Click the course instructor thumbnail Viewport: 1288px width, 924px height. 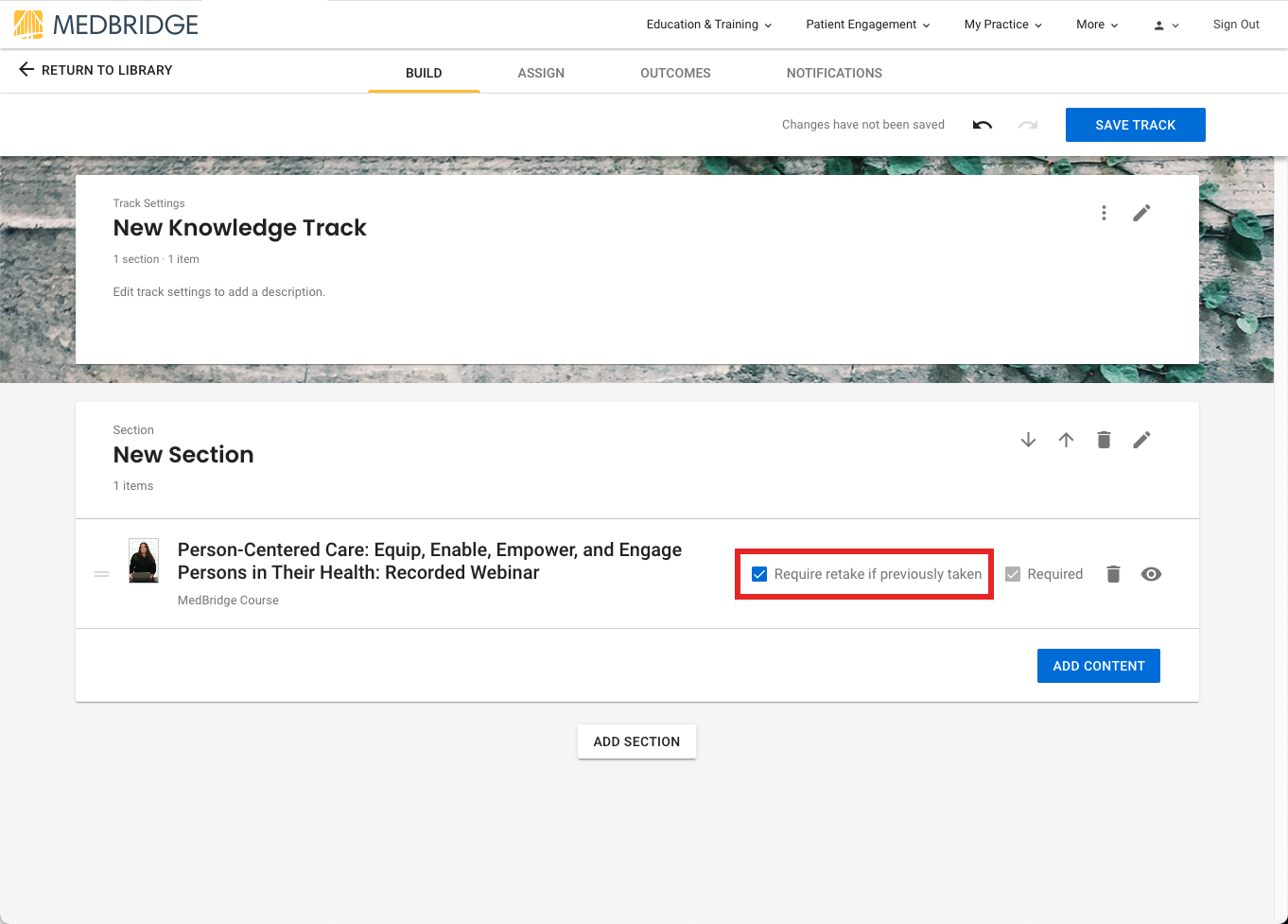click(x=144, y=561)
